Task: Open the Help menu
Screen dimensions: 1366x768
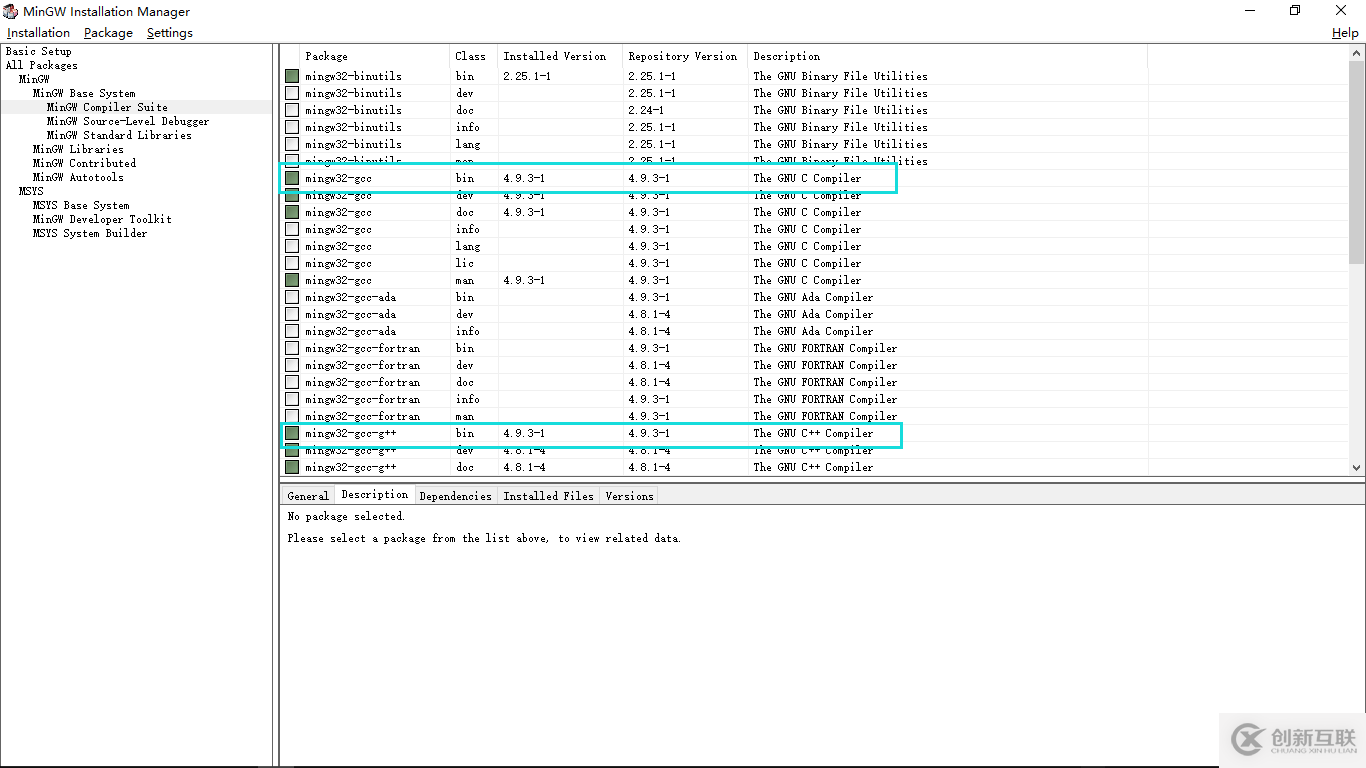Action: (1345, 33)
